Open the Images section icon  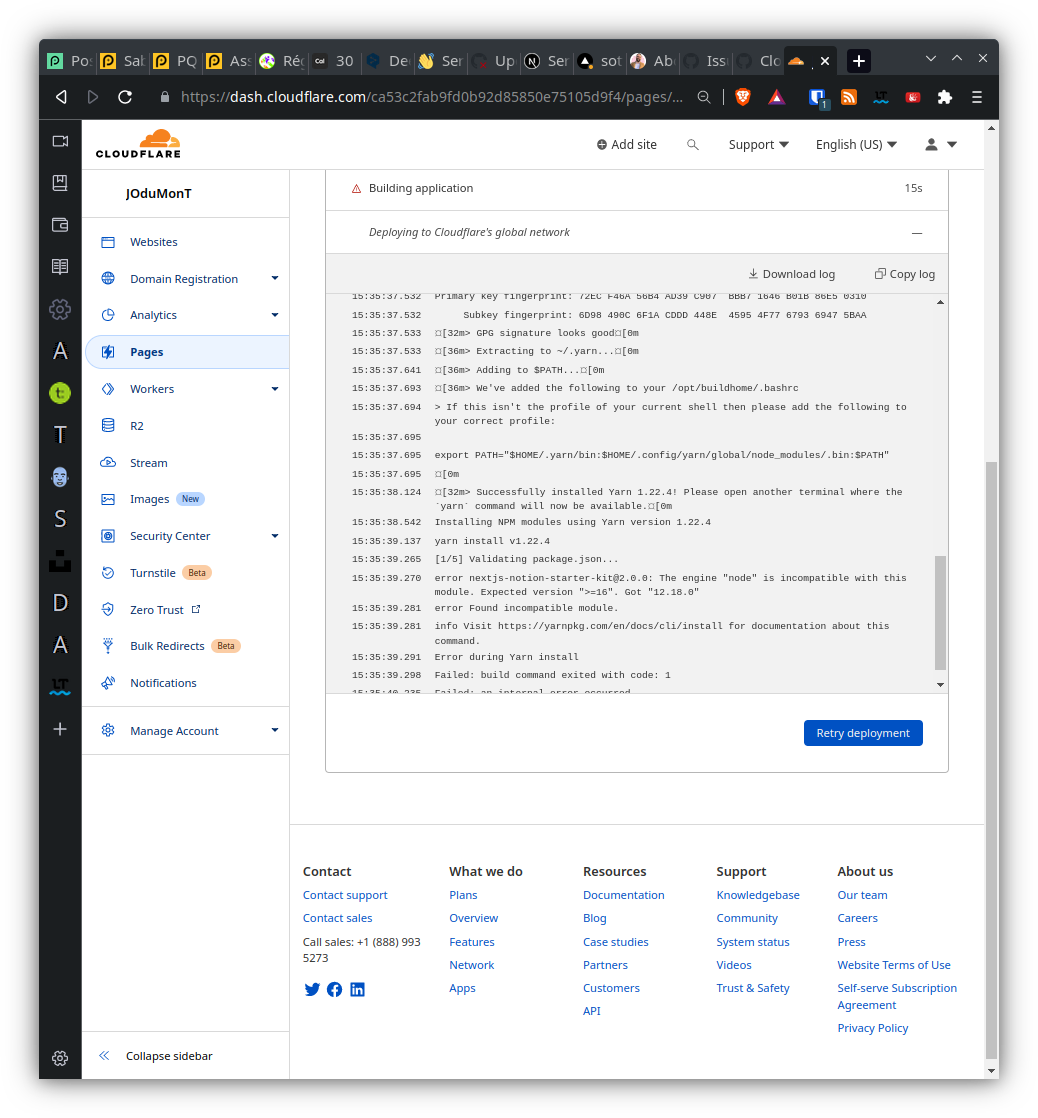point(108,498)
